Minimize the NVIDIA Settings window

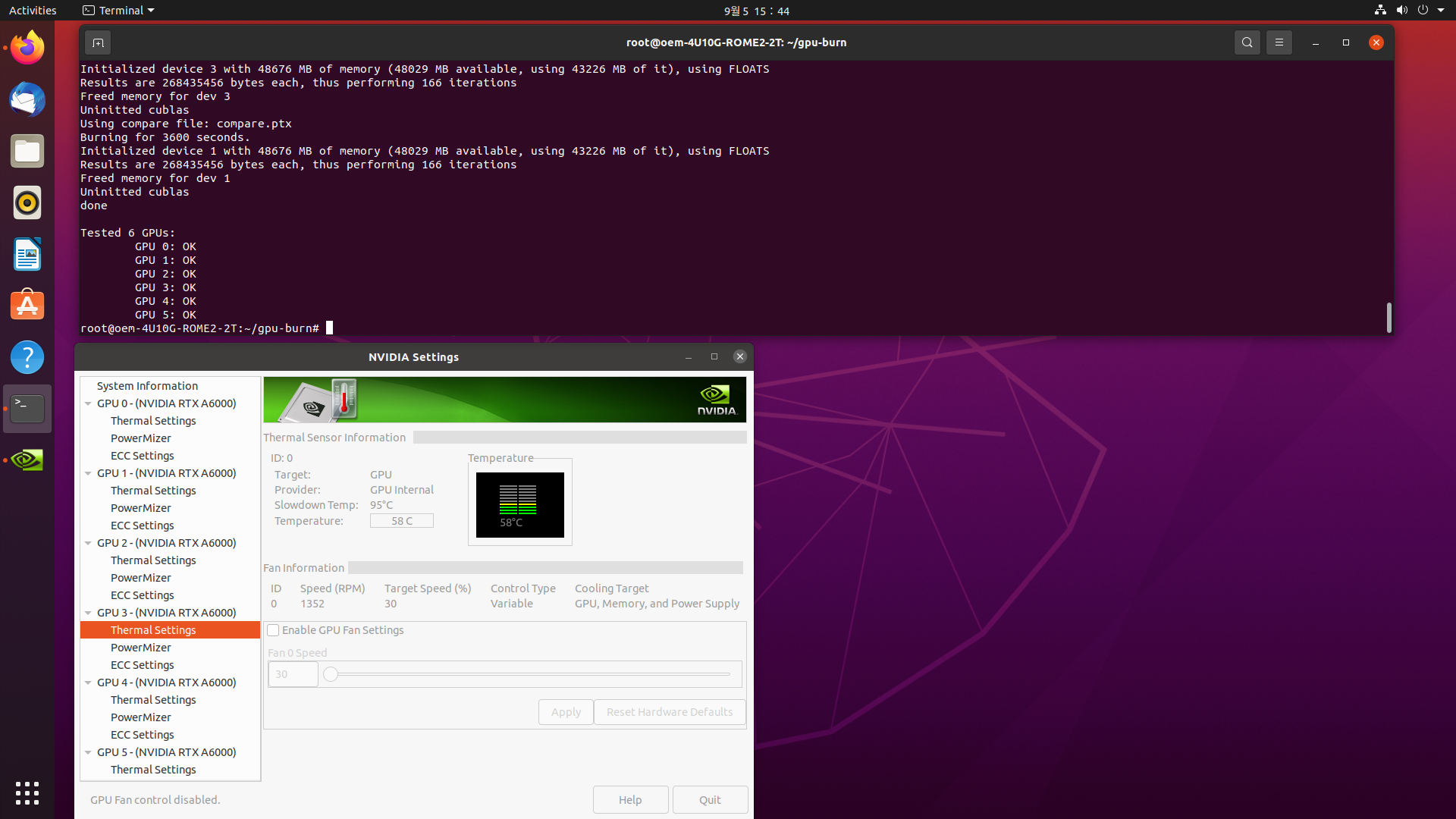point(689,356)
